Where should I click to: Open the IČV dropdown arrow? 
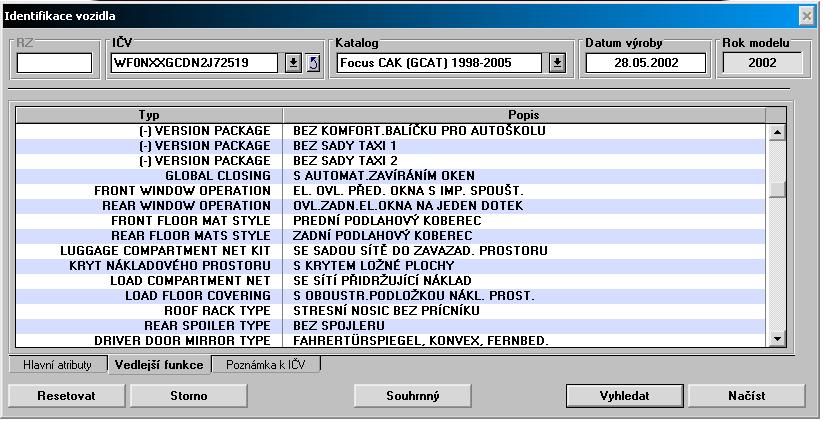pyautogui.click(x=293, y=63)
